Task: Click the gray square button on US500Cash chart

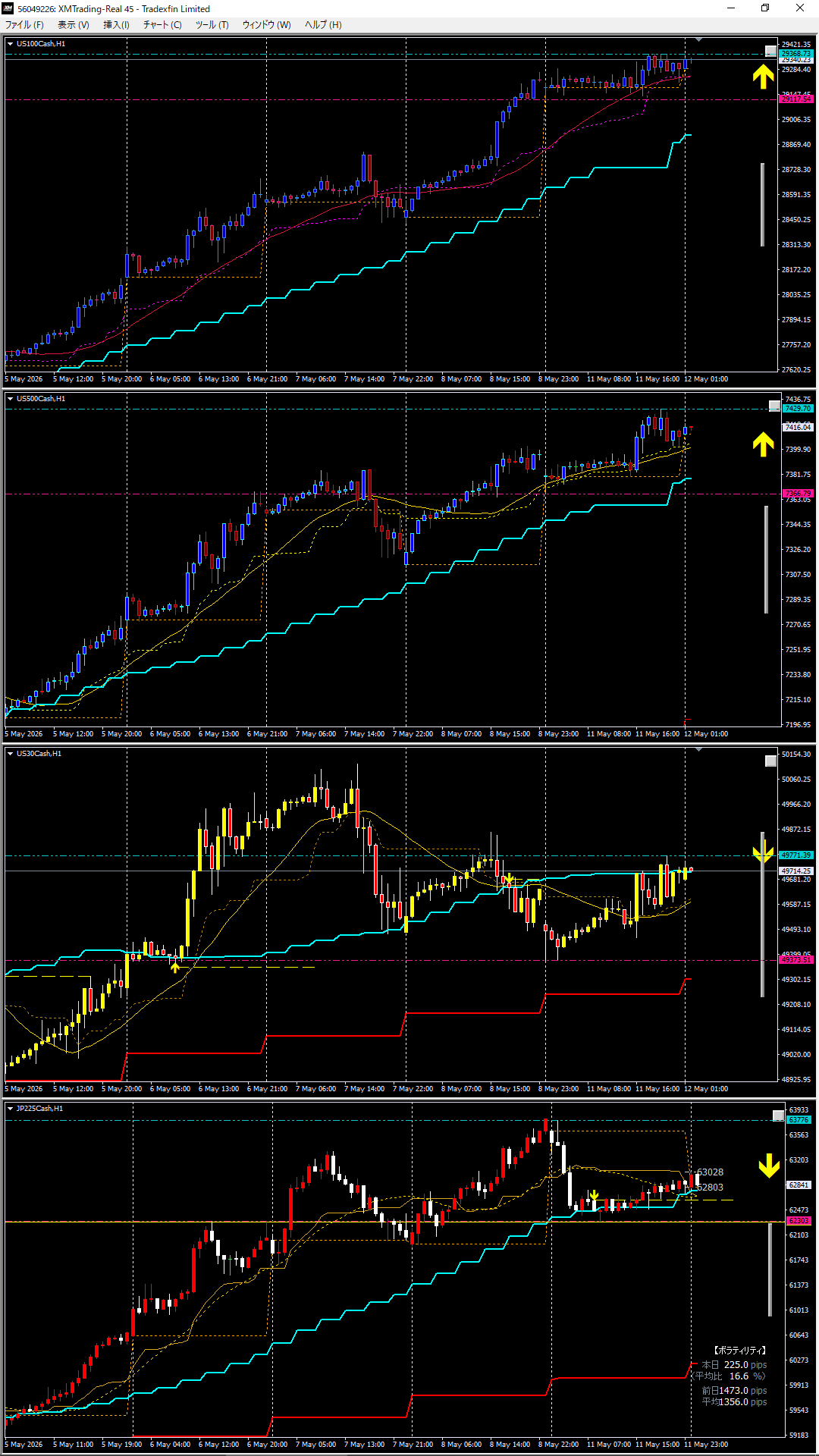Action: tap(773, 406)
